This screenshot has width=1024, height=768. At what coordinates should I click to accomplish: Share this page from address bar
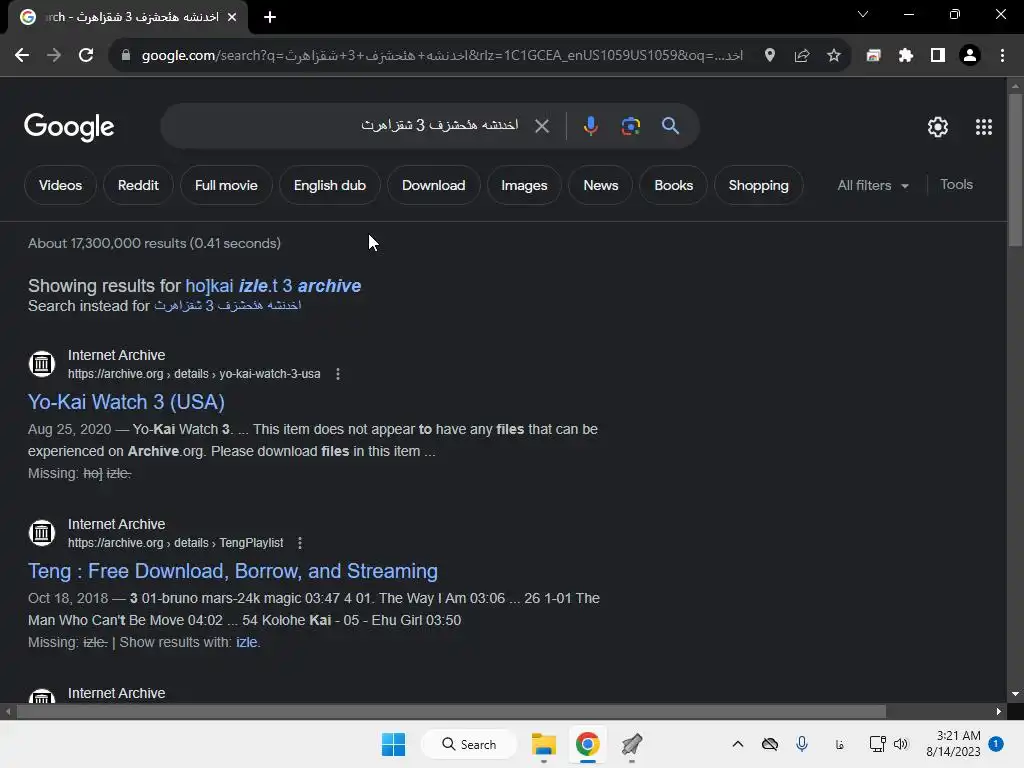802,56
